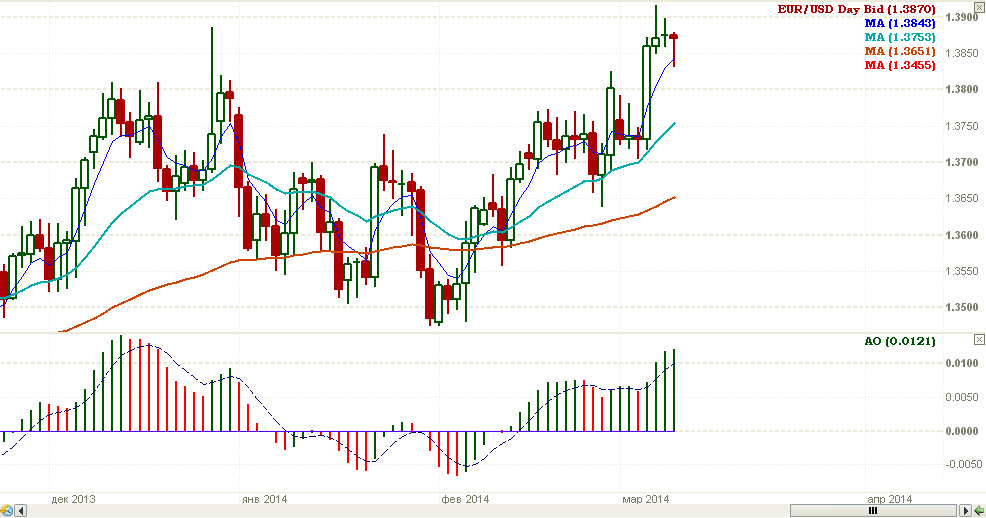Click the 1.3500 price axis label
The image size is (986, 518).
click(x=962, y=307)
